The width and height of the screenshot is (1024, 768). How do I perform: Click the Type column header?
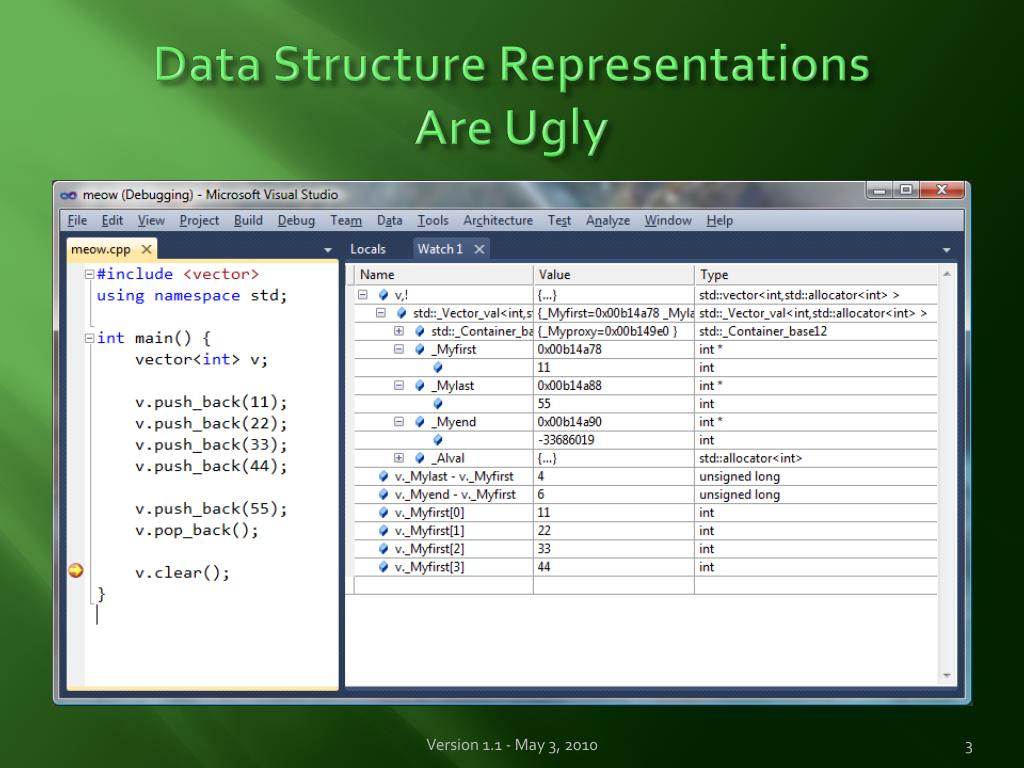(x=816, y=275)
